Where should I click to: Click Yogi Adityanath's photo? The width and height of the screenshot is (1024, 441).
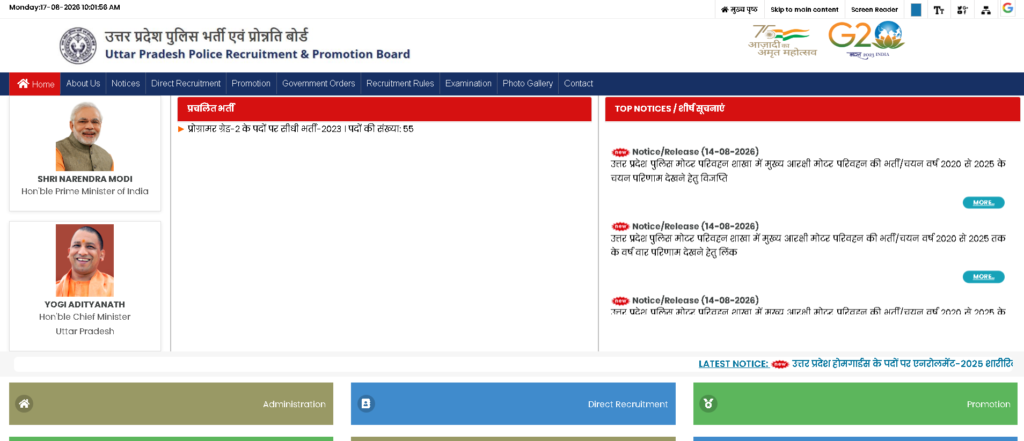tap(84, 261)
